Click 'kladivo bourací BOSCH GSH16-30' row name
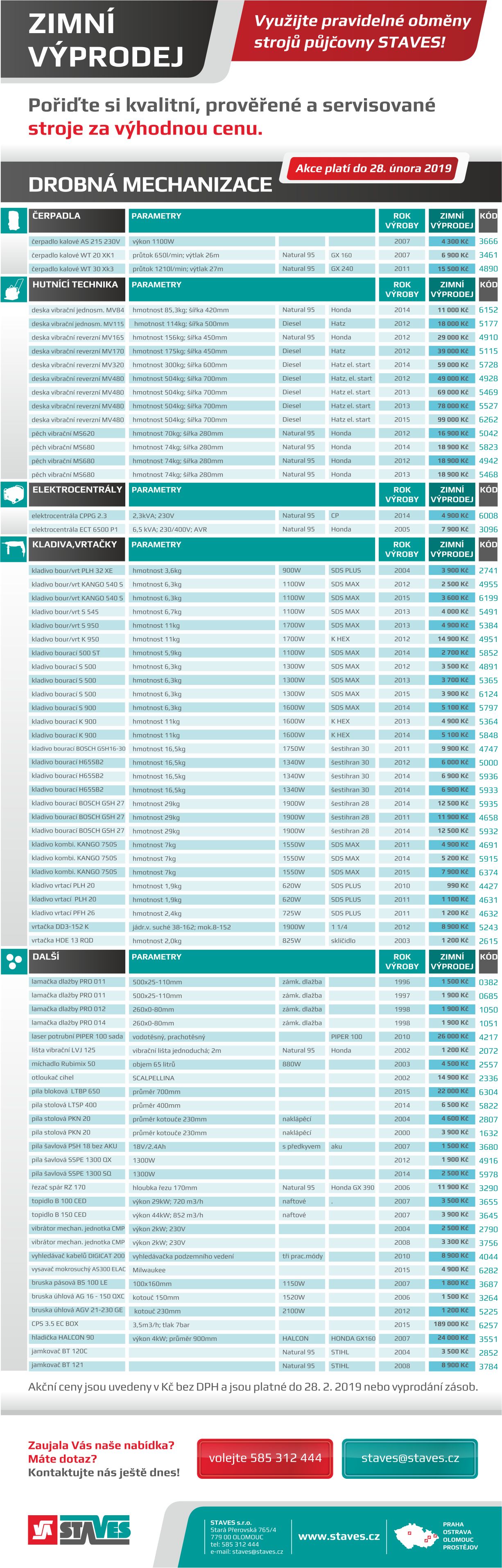502x1568 pixels. (x=79, y=749)
